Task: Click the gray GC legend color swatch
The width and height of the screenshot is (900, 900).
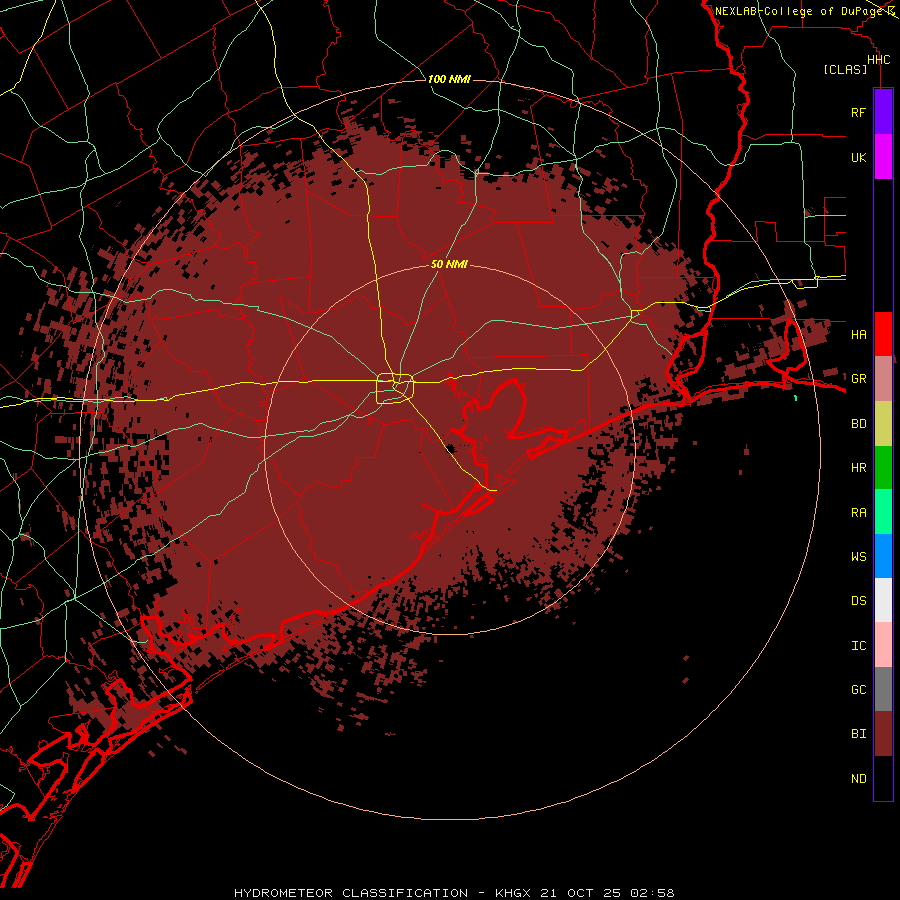Action: tap(883, 689)
